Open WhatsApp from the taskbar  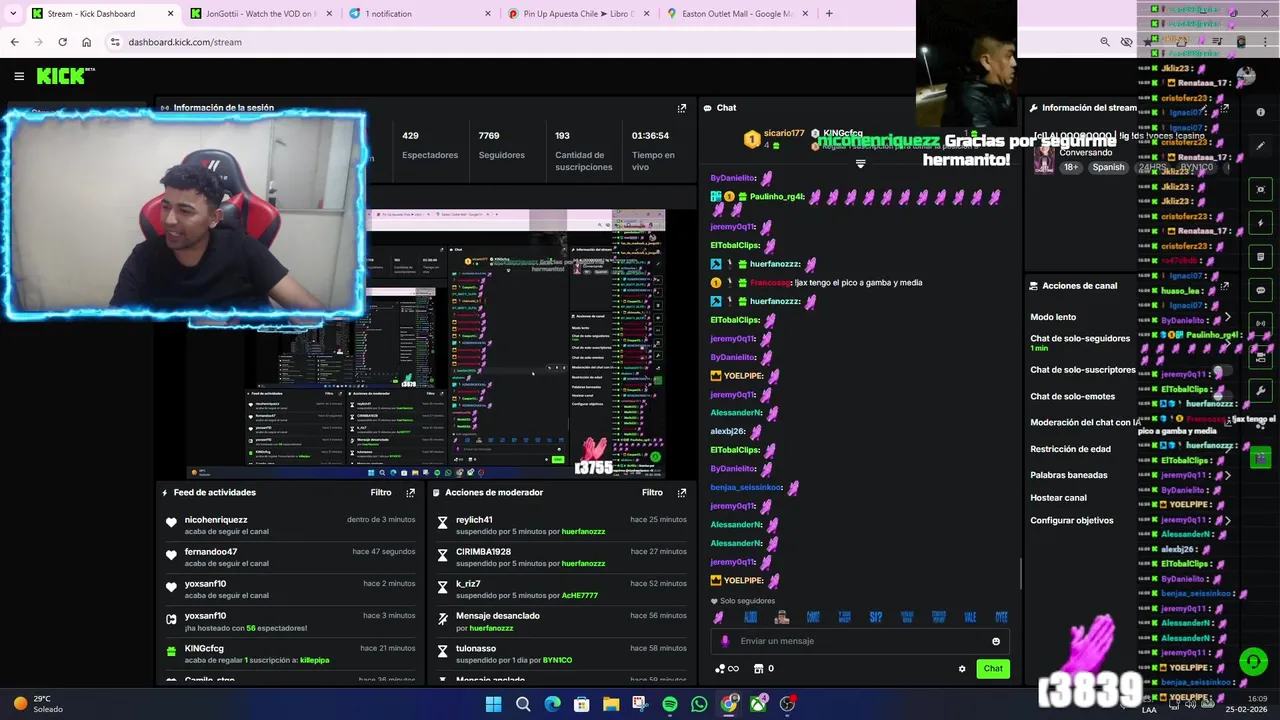click(699, 705)
